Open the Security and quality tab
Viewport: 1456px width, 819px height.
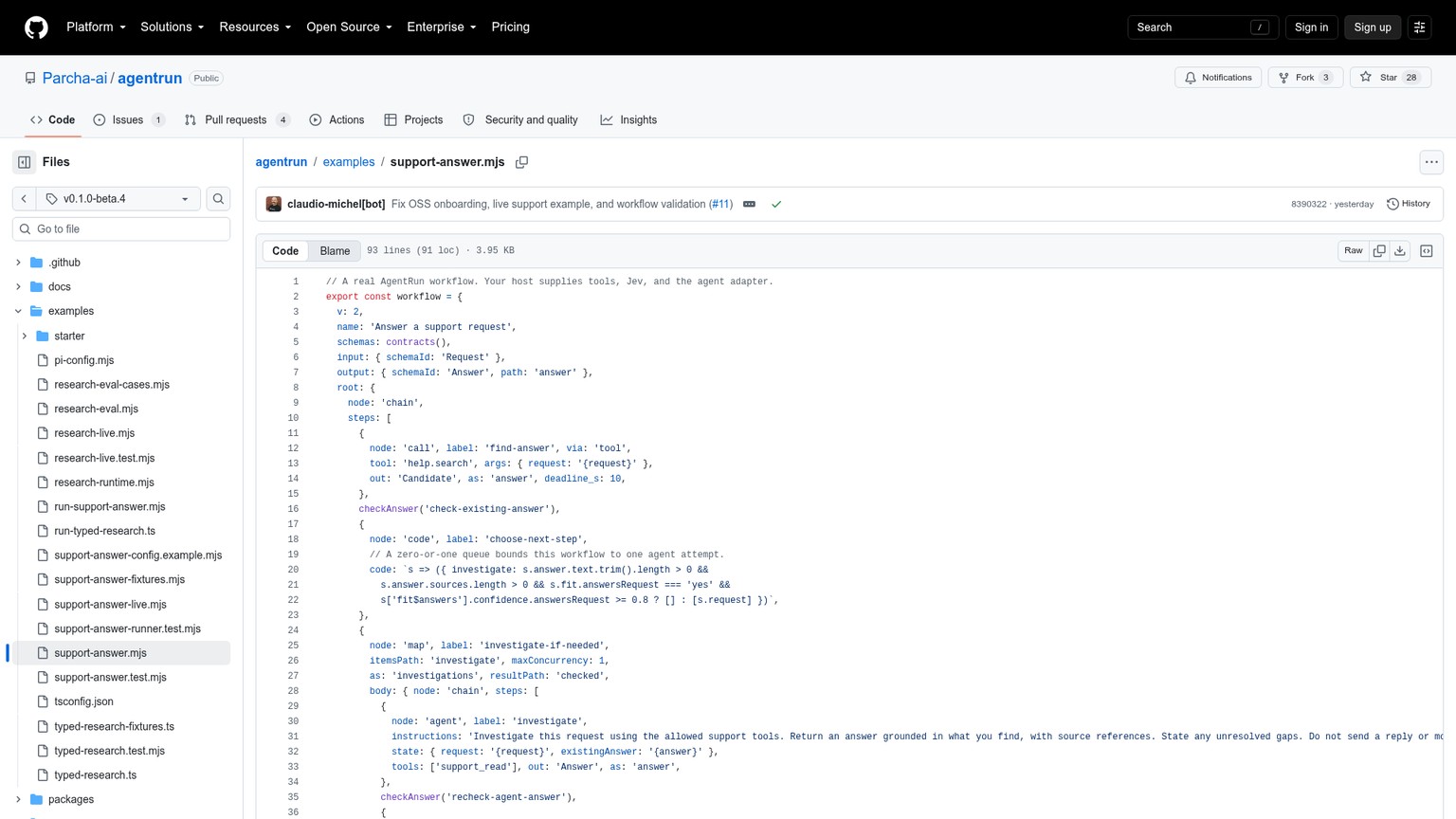click(x=520, y=120)
